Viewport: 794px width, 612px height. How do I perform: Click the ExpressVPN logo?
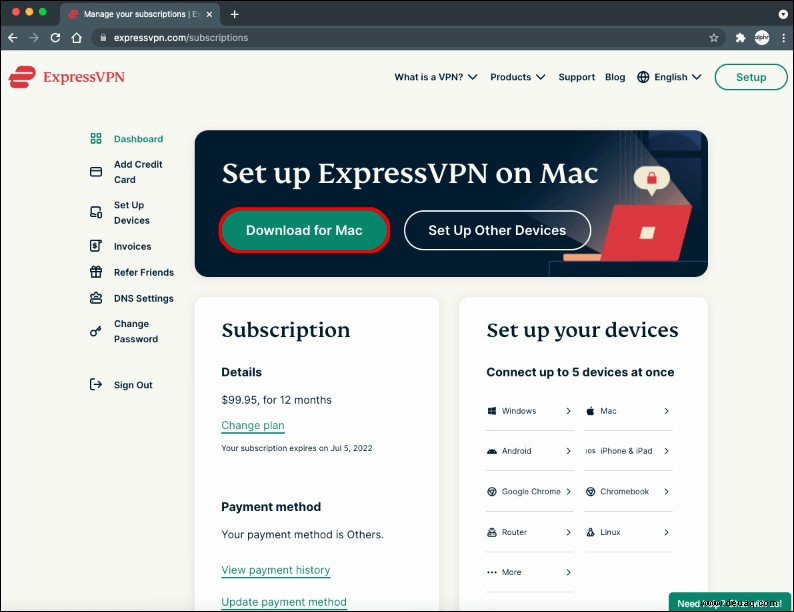[67, 77]
